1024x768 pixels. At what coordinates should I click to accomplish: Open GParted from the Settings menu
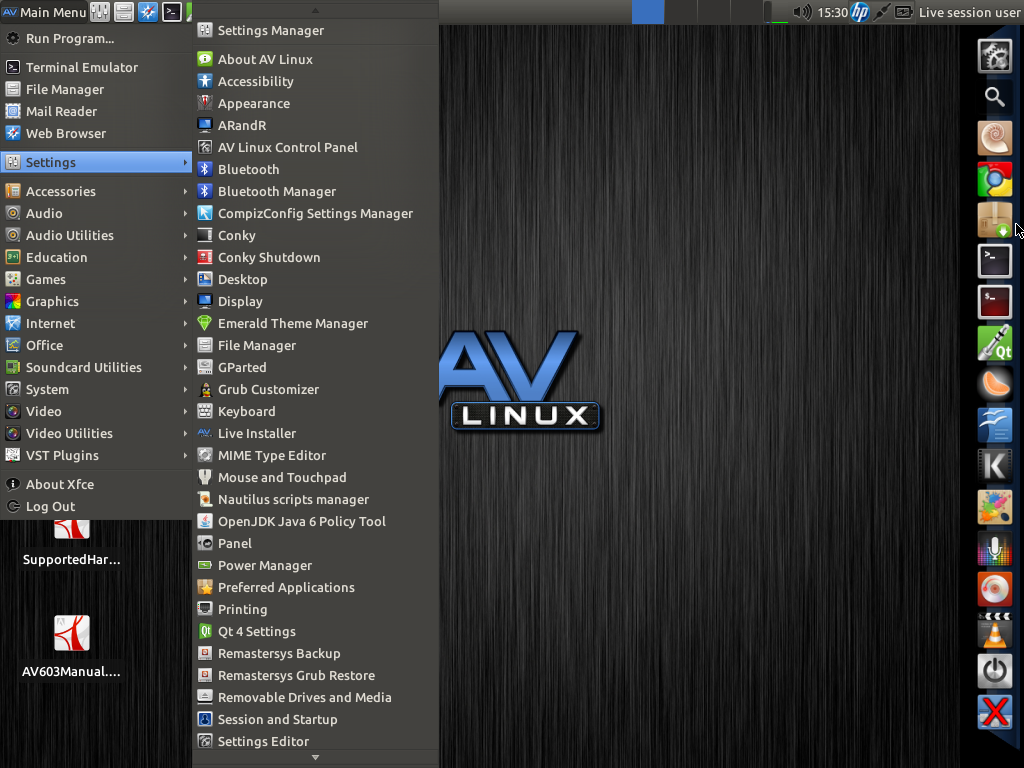244,367
